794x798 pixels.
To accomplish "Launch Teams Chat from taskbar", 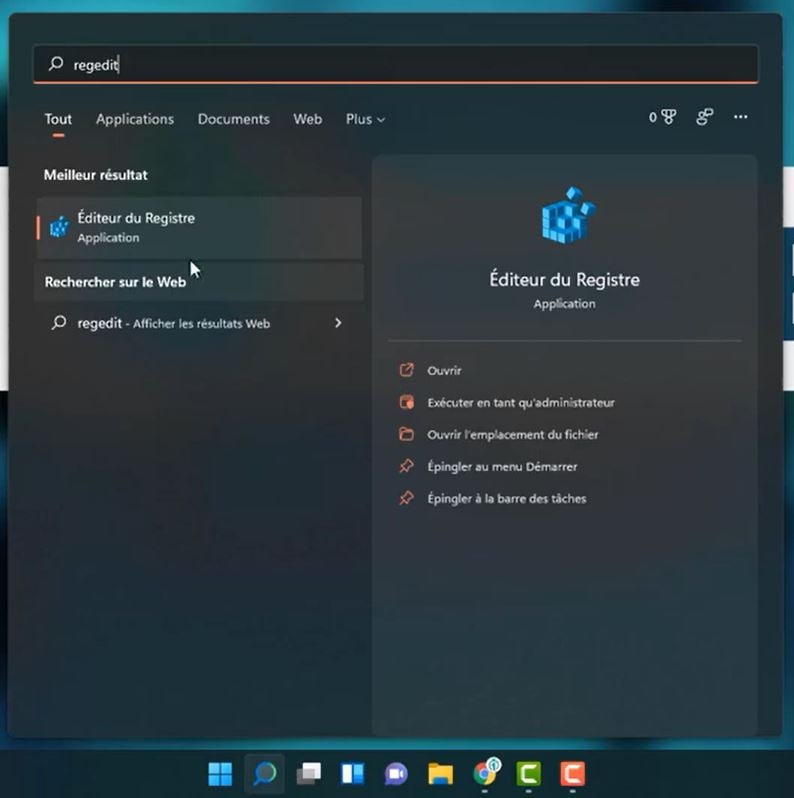I will click(396, 774).
